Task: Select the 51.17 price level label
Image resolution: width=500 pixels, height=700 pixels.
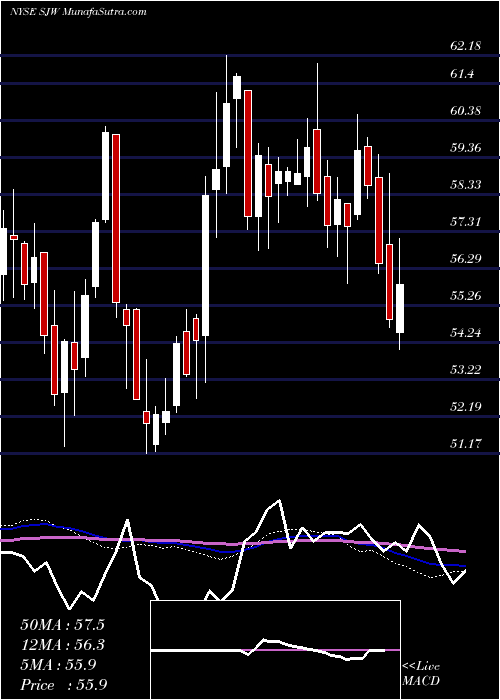Action: click(x=466, y=444)
